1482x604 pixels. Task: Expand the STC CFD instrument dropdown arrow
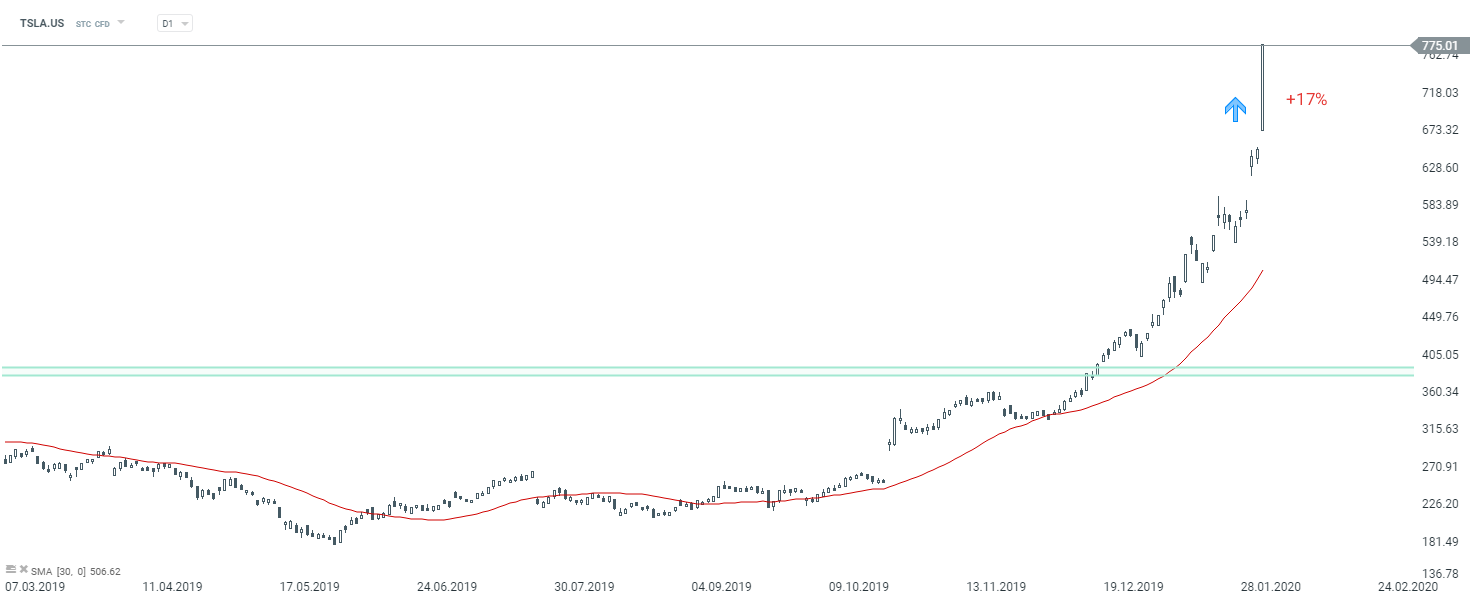(x=121, y=22)
